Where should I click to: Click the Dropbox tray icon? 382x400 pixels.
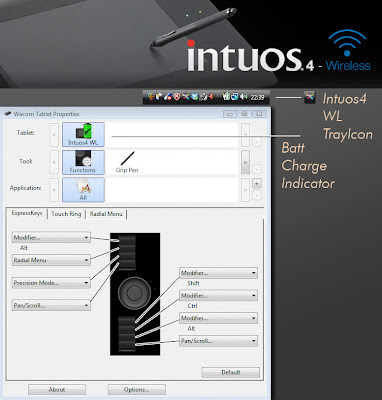click(x=194, y=97)
